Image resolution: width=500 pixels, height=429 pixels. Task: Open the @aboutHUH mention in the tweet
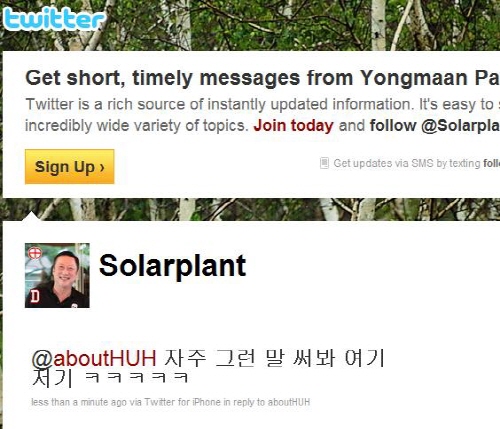coord(94,358)
